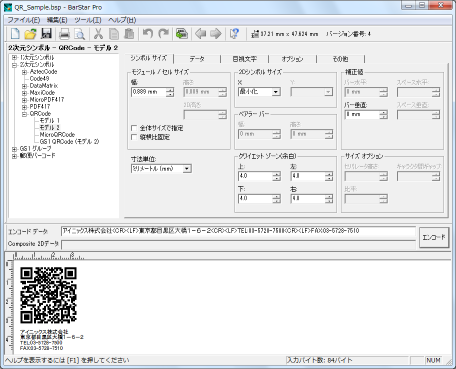Open Print Preview with the magnifier page icon

coord(79,34)
